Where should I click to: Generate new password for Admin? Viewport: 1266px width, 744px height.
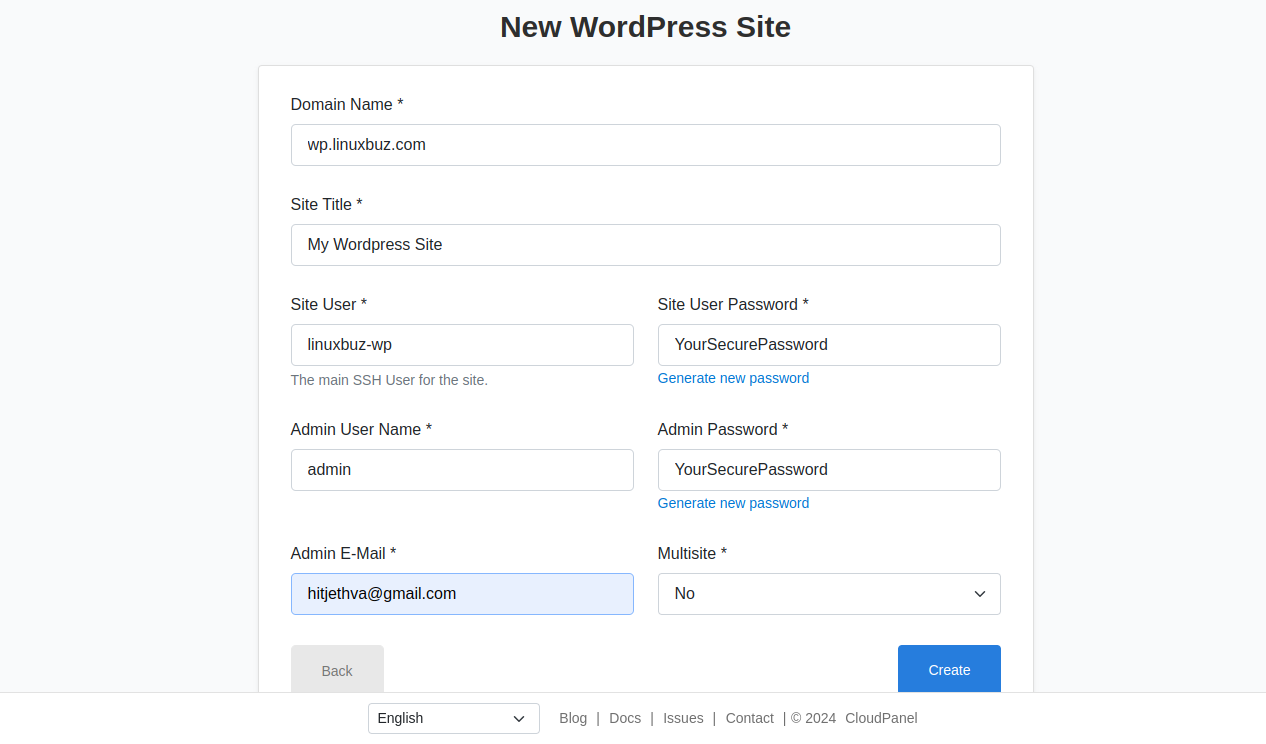(x=733, y=503)
